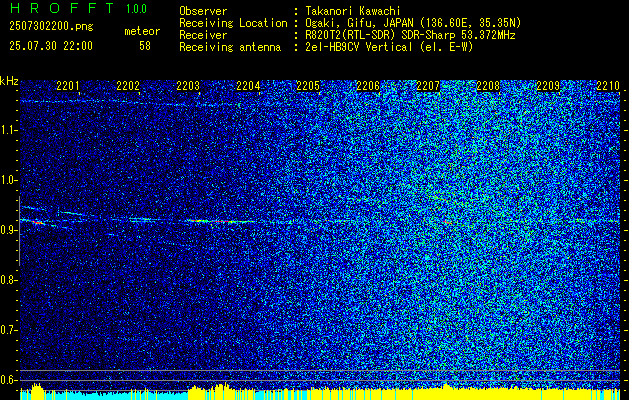The image size is (629, 400).
Task: Click time marker 2210
Action: click(x=608, y=86)
